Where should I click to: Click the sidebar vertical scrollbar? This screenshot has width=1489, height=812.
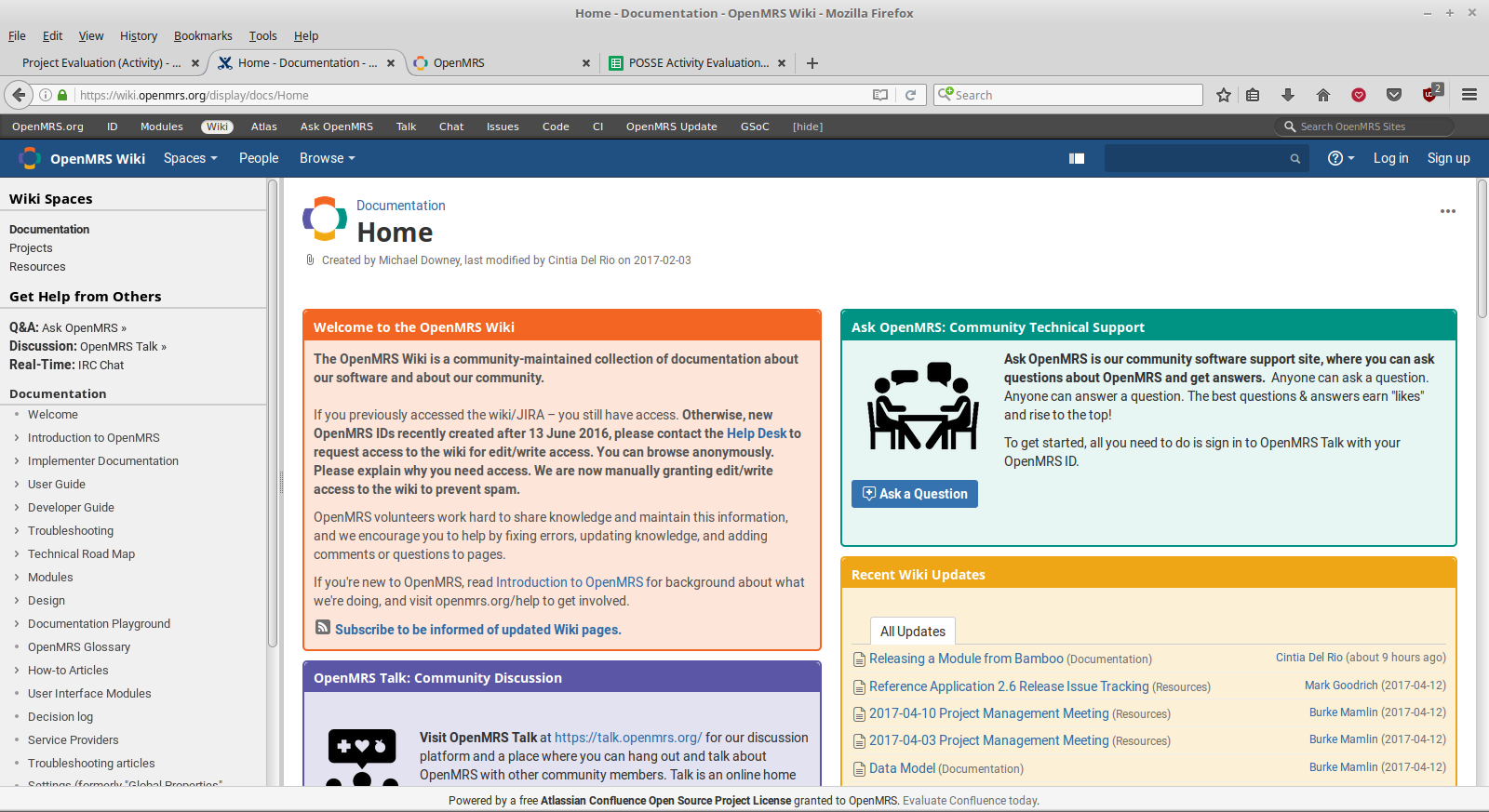point(273,414)
